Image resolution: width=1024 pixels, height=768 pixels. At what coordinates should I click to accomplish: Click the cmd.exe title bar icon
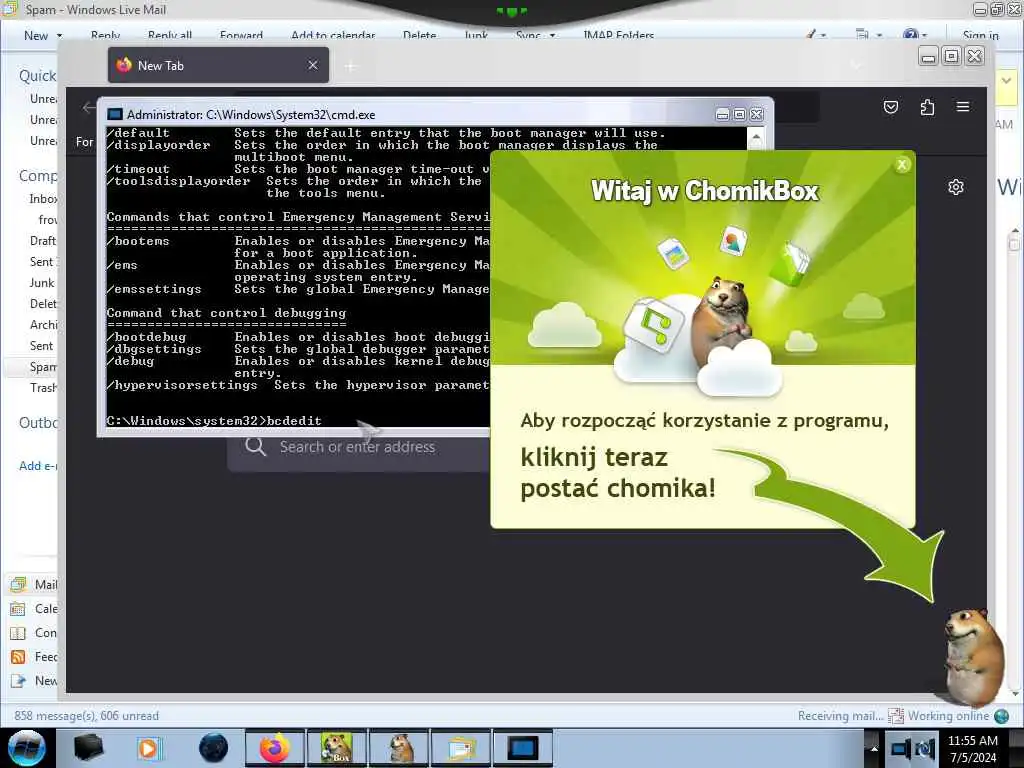[x=115, y=114]
